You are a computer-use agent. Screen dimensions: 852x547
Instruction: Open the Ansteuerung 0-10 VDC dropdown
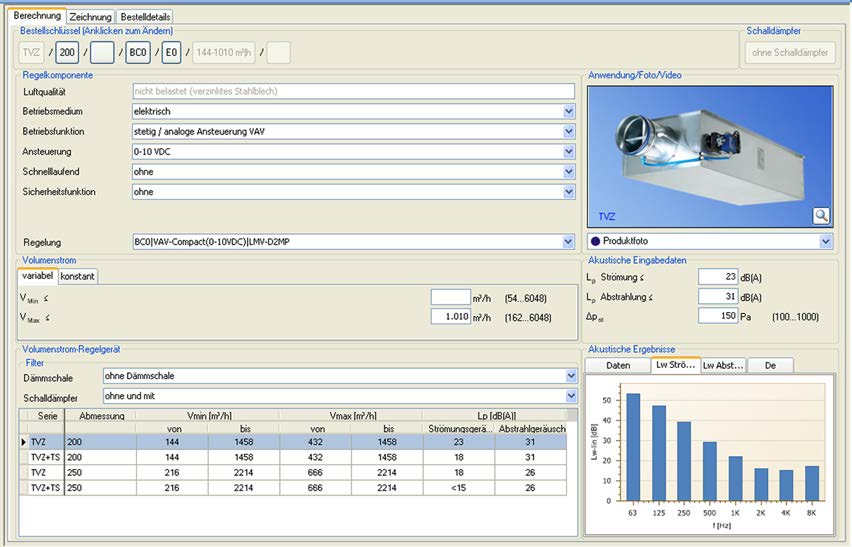click(x=568, y=152)
